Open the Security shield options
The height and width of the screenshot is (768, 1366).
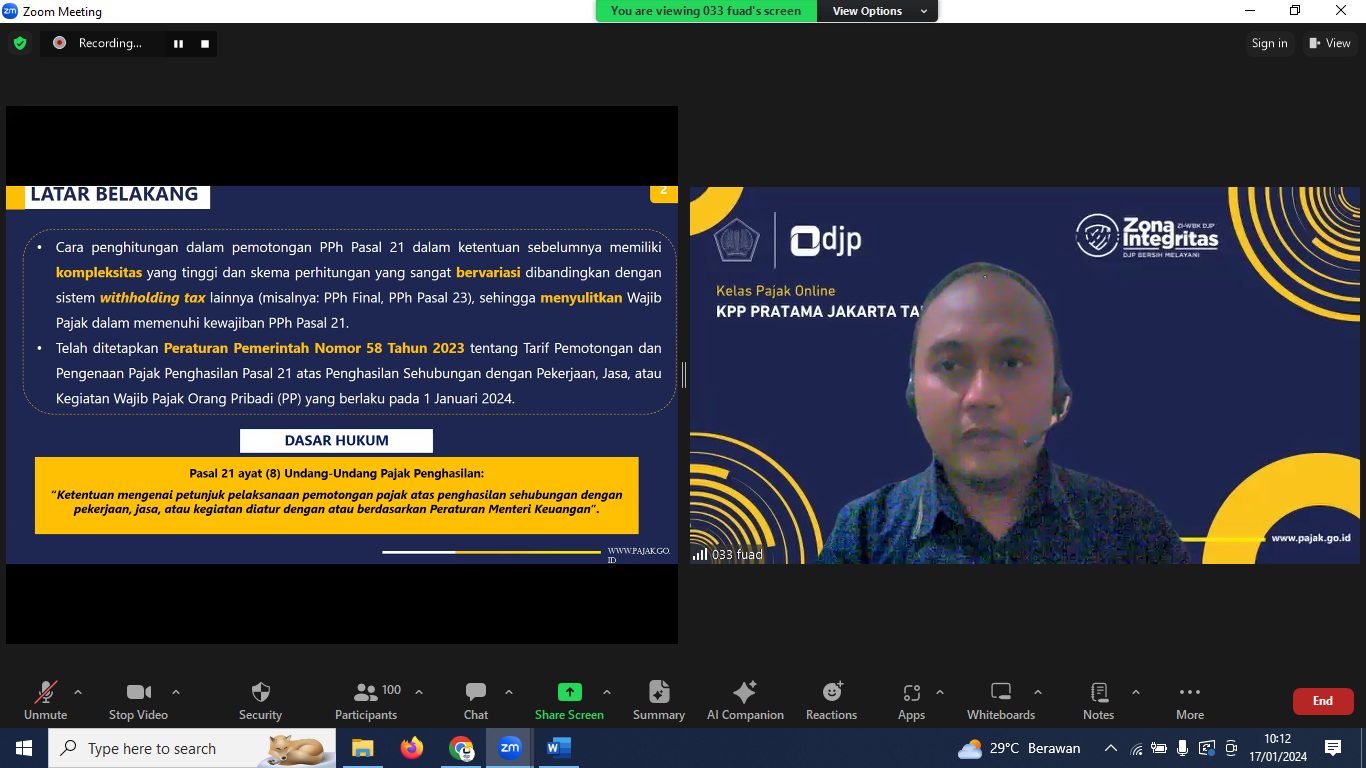click(x=260, y=700)
